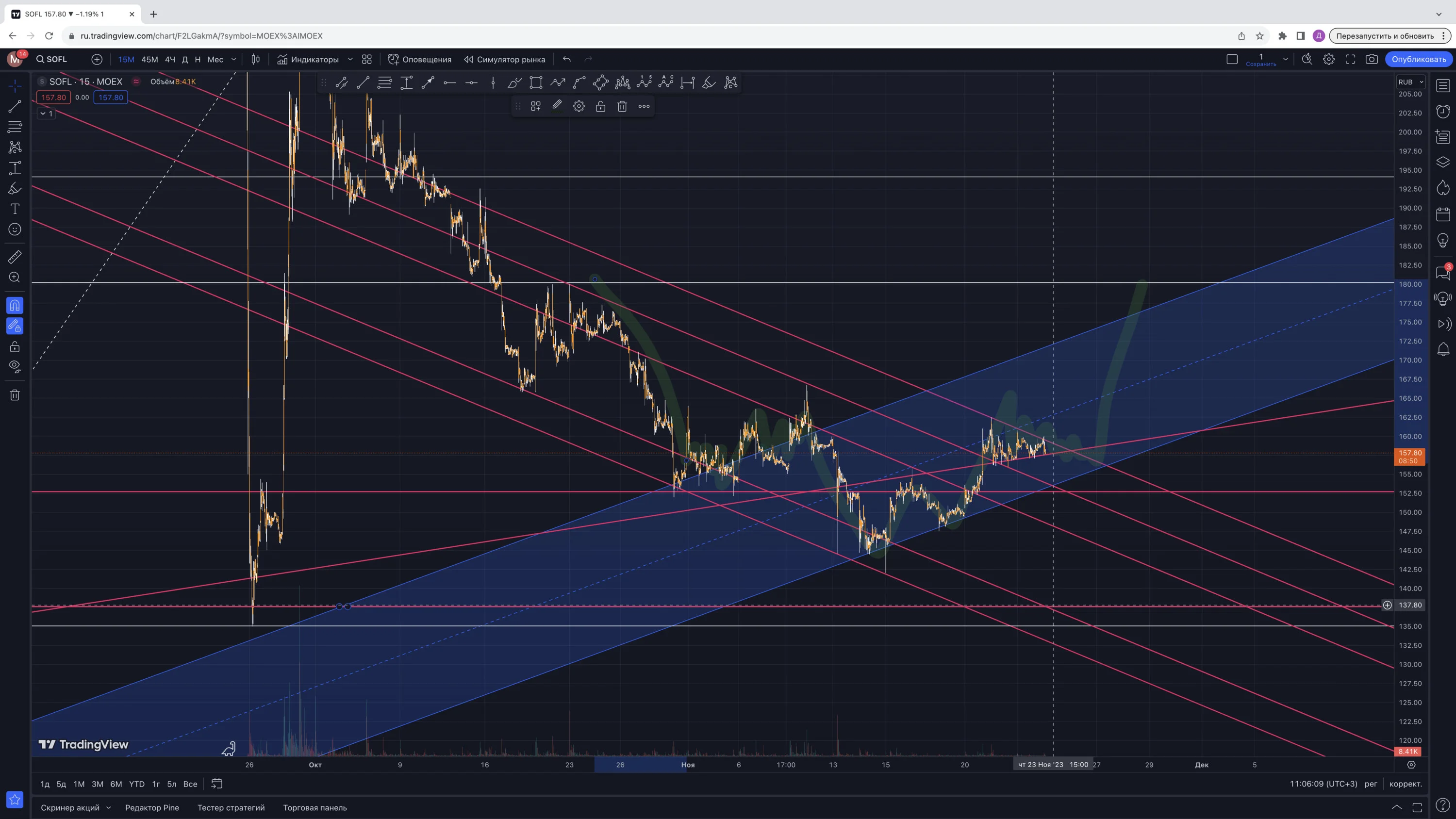Image resolution: width=1456 pixels, height=819 pixels.
Task: Open the SOFL symbol search field
Action: pyautogui.click(x=51, y=59)
